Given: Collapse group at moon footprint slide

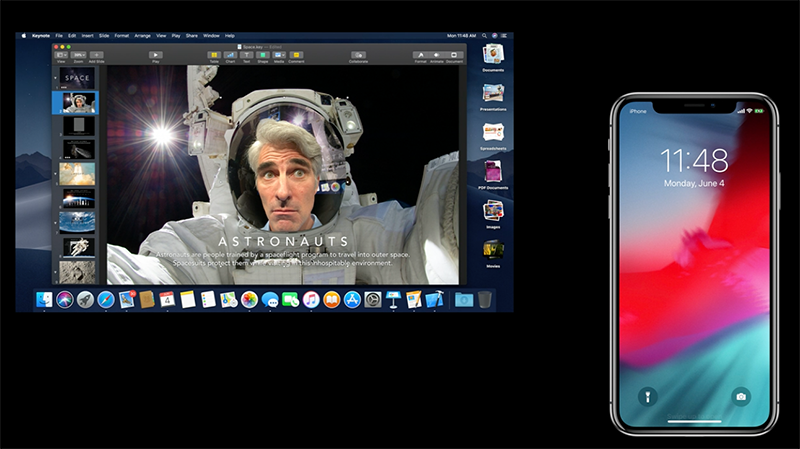Looking at the screenshot, I should (x=56, y=272).
